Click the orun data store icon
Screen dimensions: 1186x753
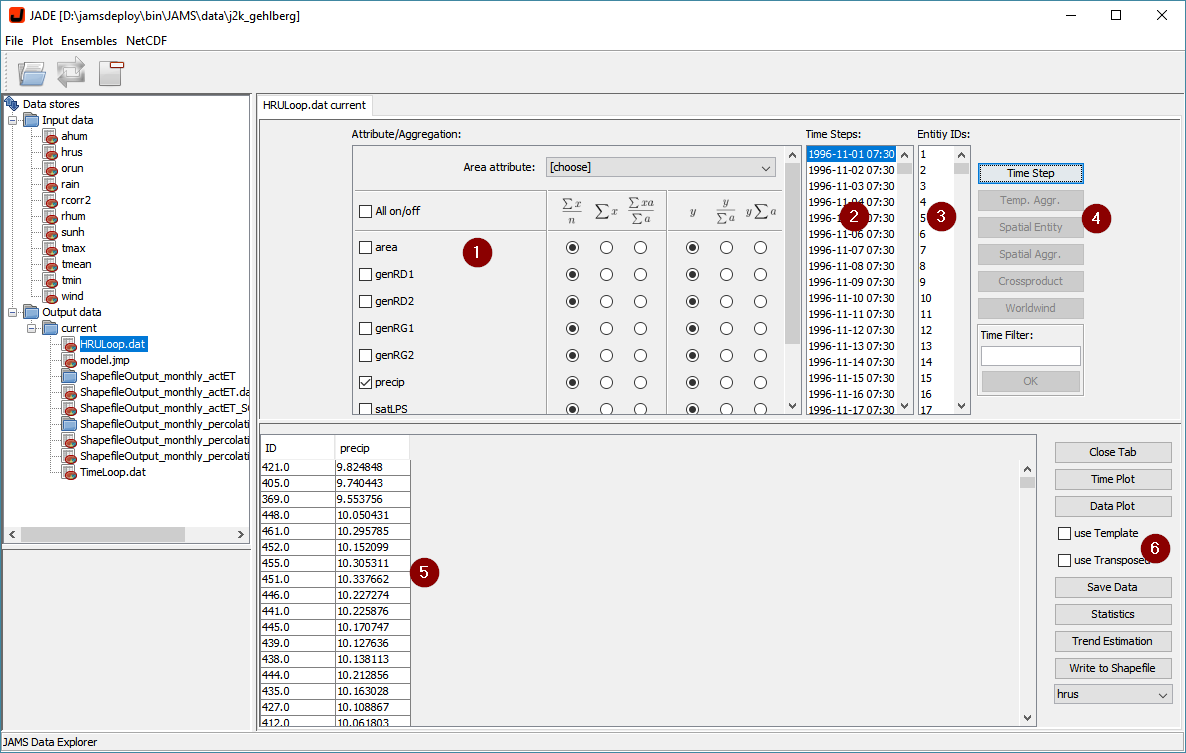50,168
